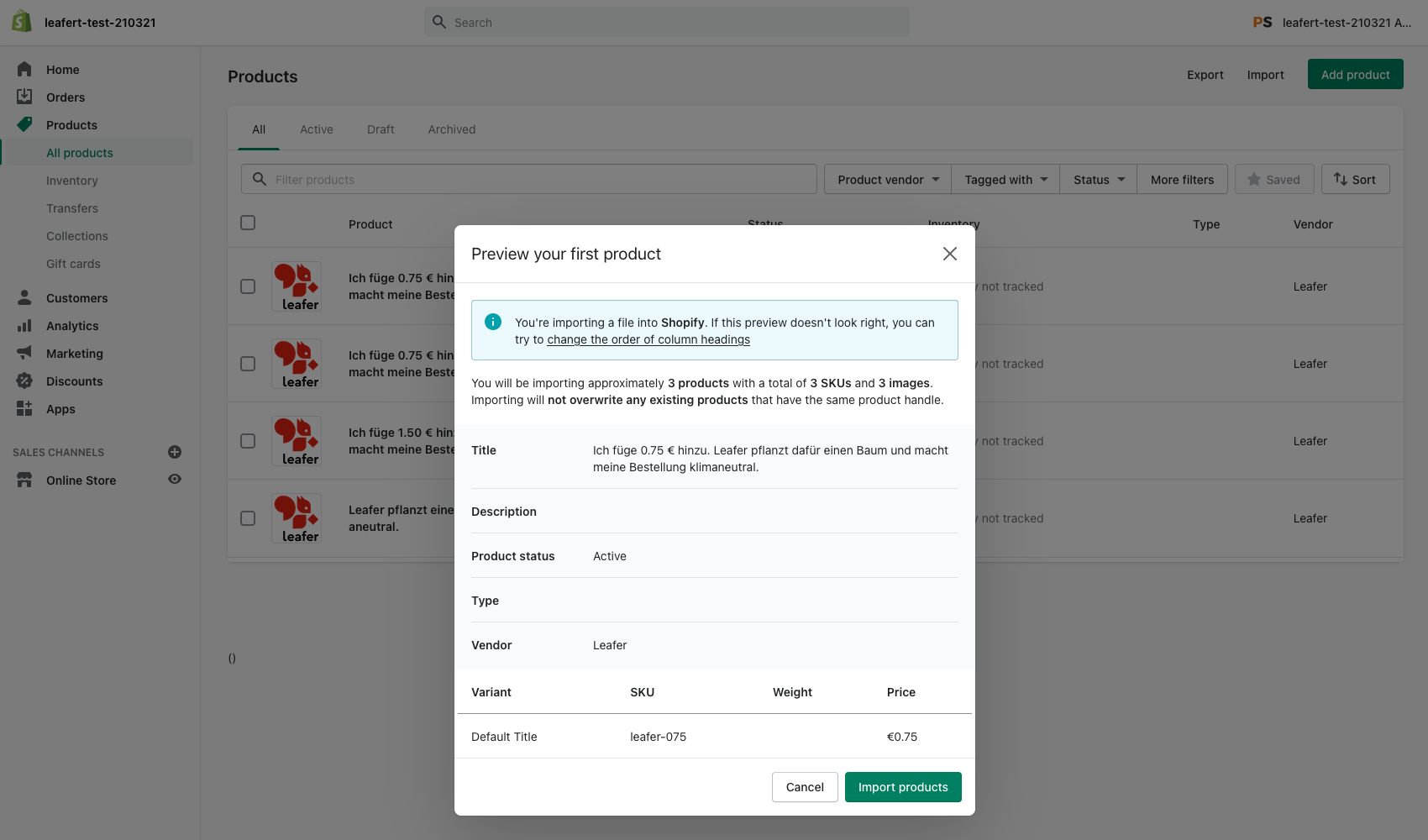Click the Shopify logo in the top bar
This screenshot has height=840, width=1428.
coord(22,20)
